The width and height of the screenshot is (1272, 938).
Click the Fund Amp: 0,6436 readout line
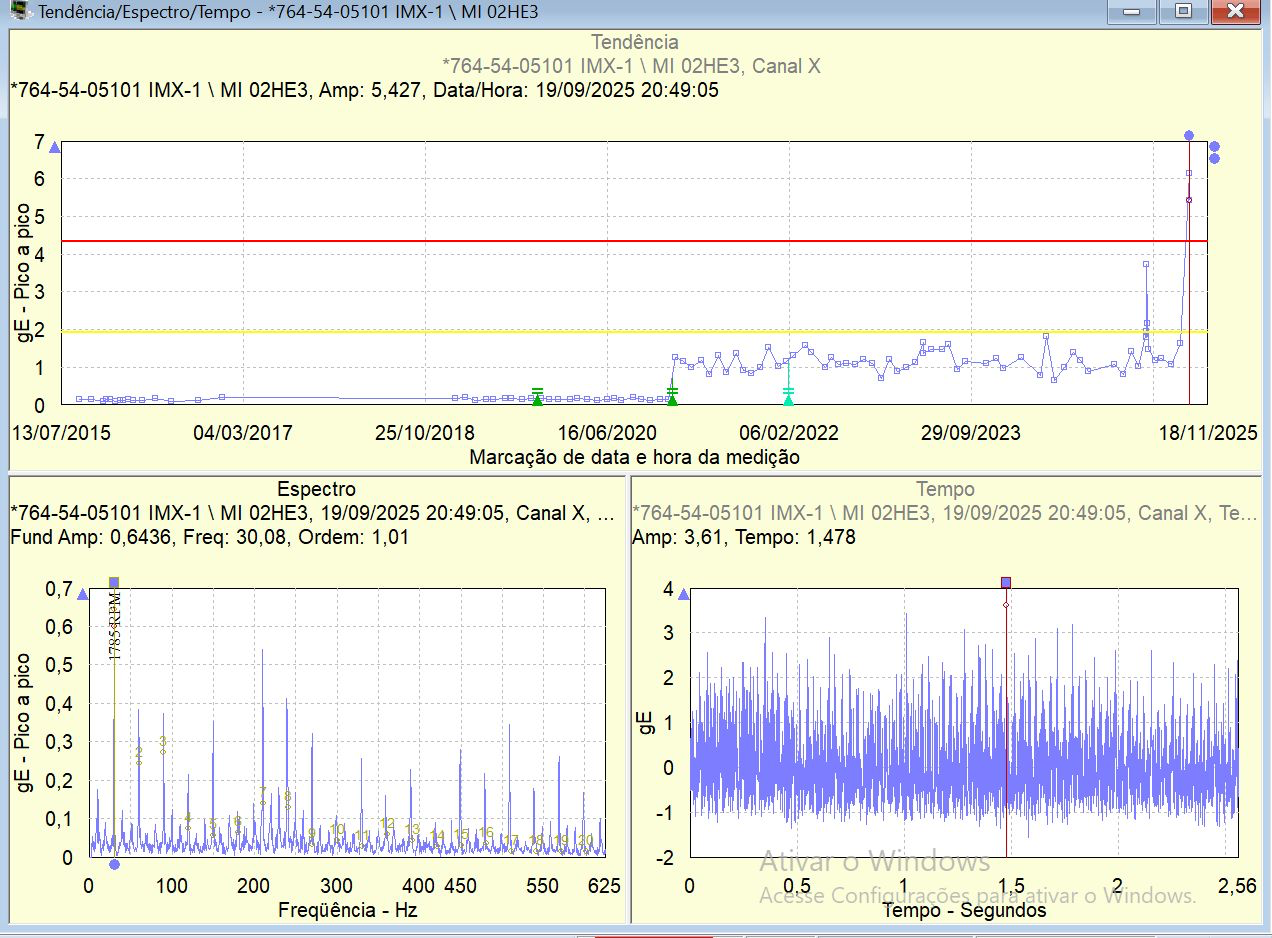(210, 537)
